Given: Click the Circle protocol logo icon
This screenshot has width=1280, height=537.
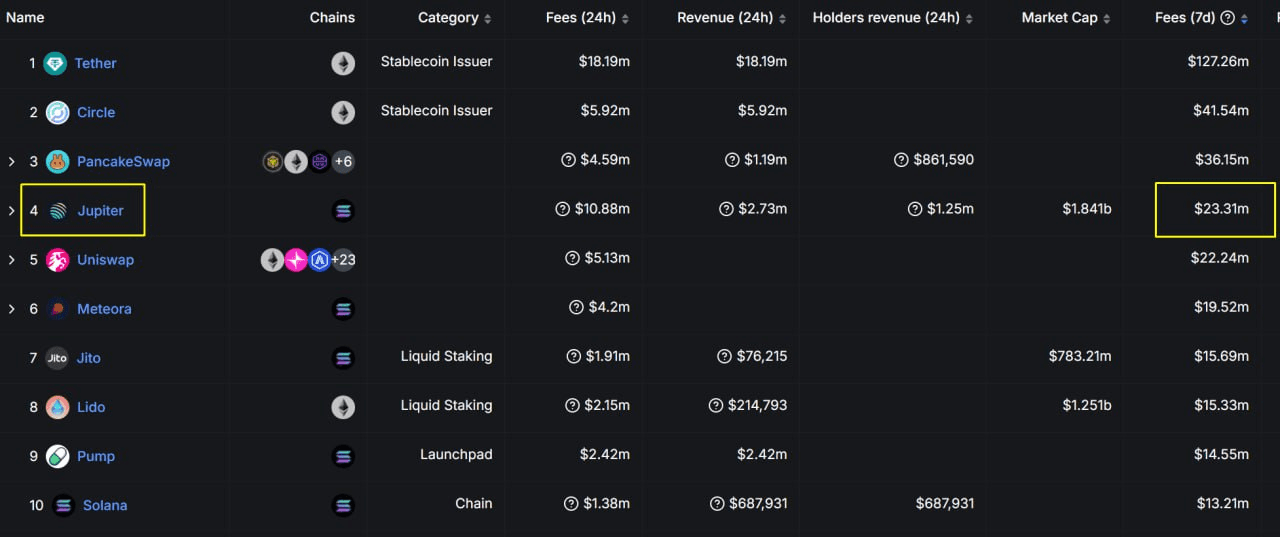Looking at the screenshot, I should point(57,112).
